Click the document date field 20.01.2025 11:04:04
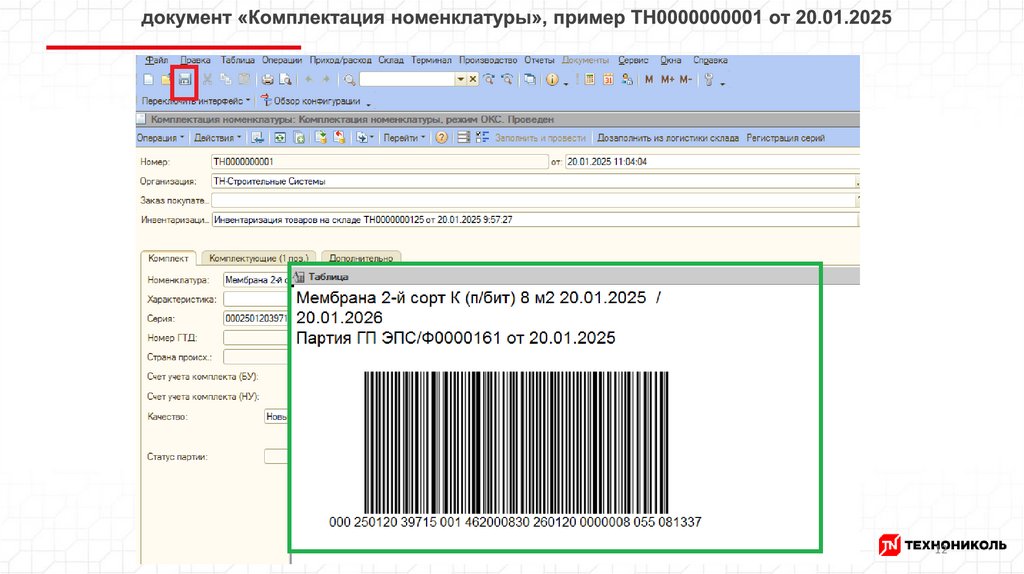1024x574 pixels. (x=712, y=162)
